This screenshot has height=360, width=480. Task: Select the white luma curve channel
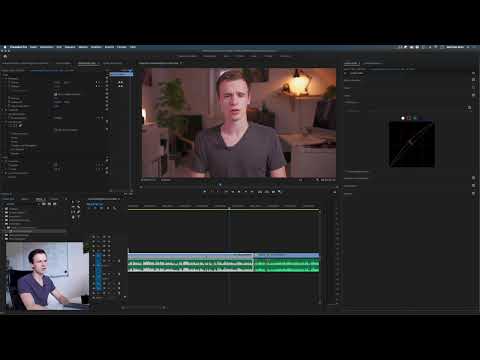403,118
